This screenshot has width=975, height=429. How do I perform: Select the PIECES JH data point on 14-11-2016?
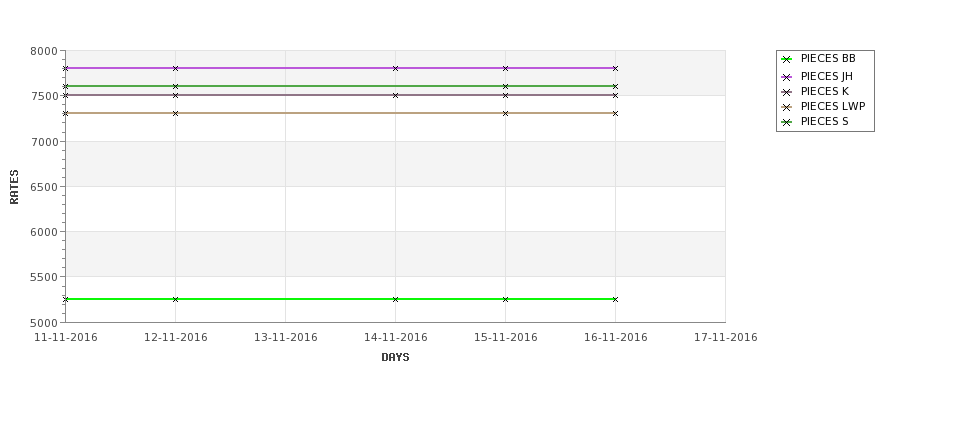[x=395, y=68]
